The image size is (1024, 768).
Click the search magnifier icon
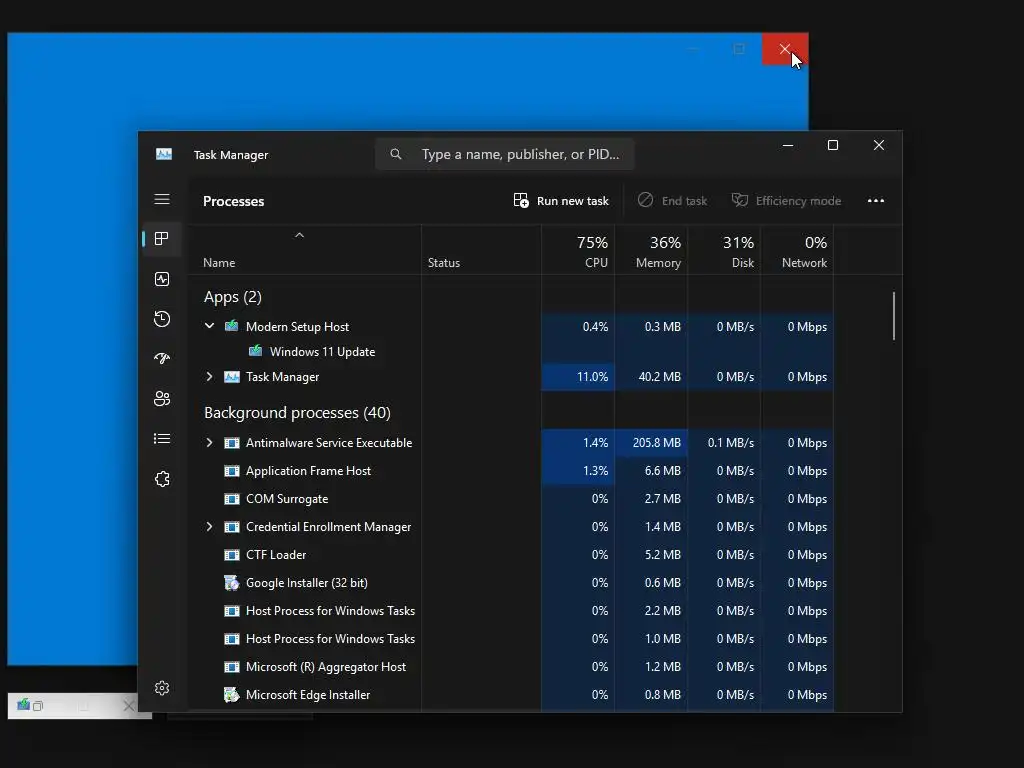(396, 154)
